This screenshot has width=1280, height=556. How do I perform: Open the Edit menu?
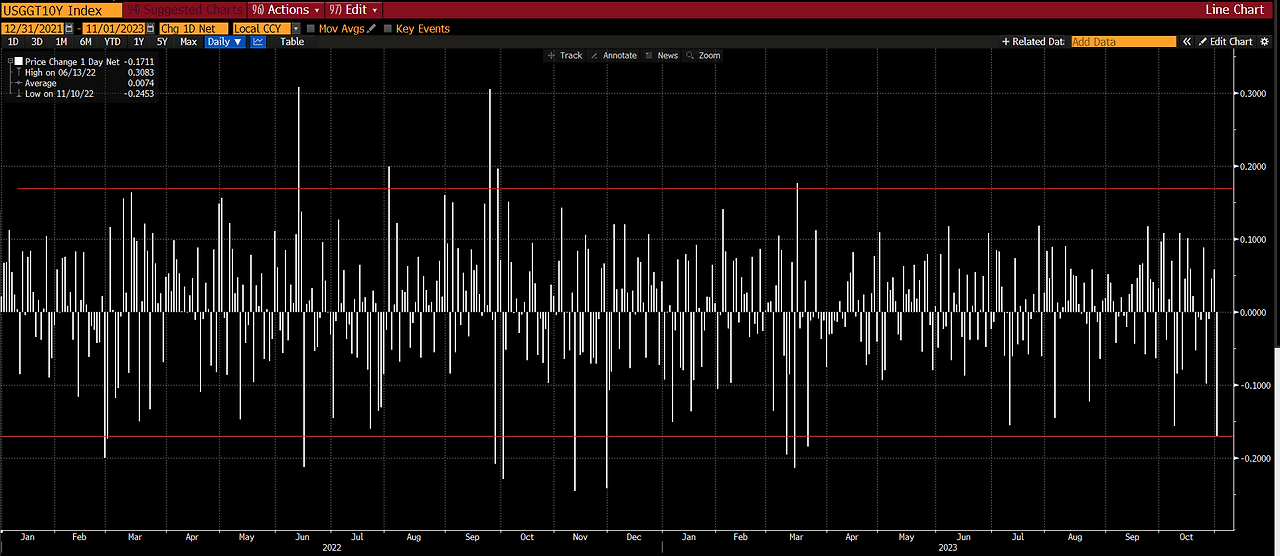click(x=354, y=10)
